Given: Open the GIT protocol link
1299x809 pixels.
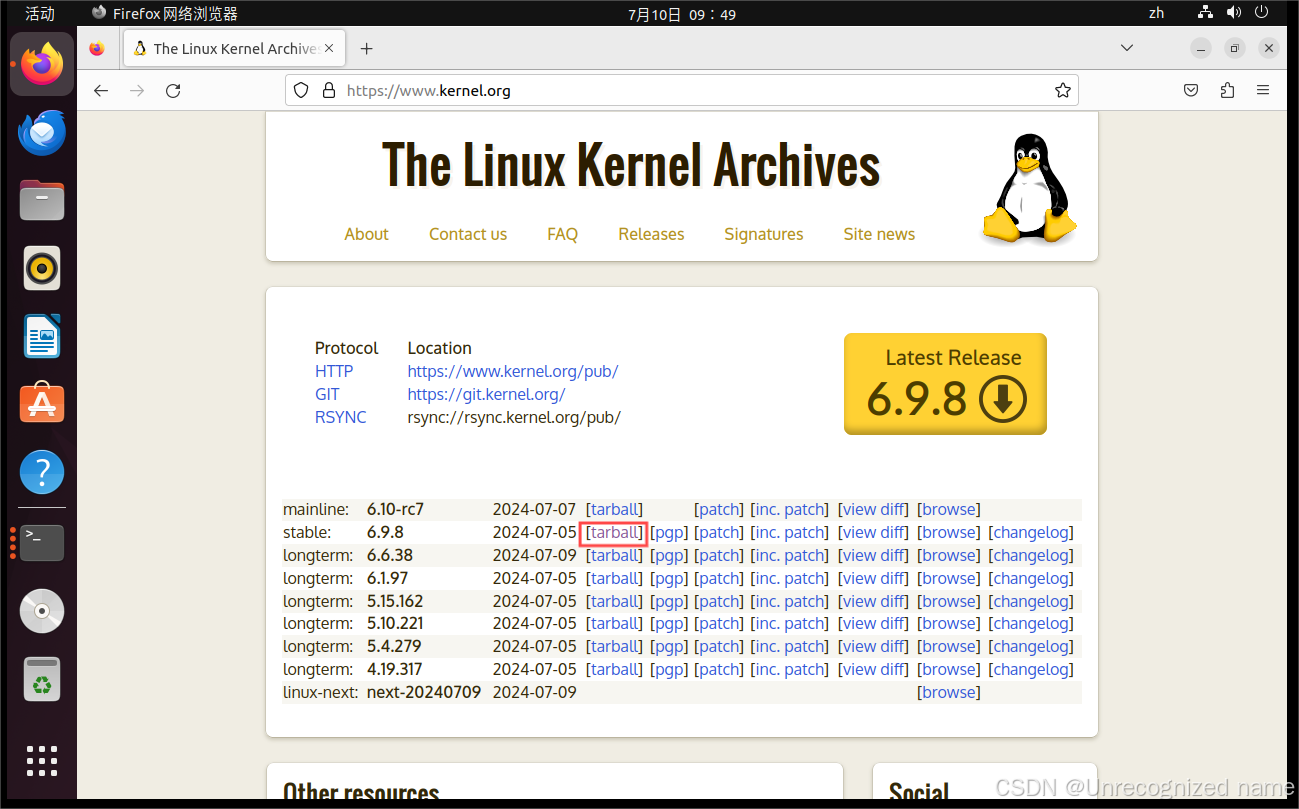Looking at the screenshot, I should pyautogui.click(x=327, y=394).
